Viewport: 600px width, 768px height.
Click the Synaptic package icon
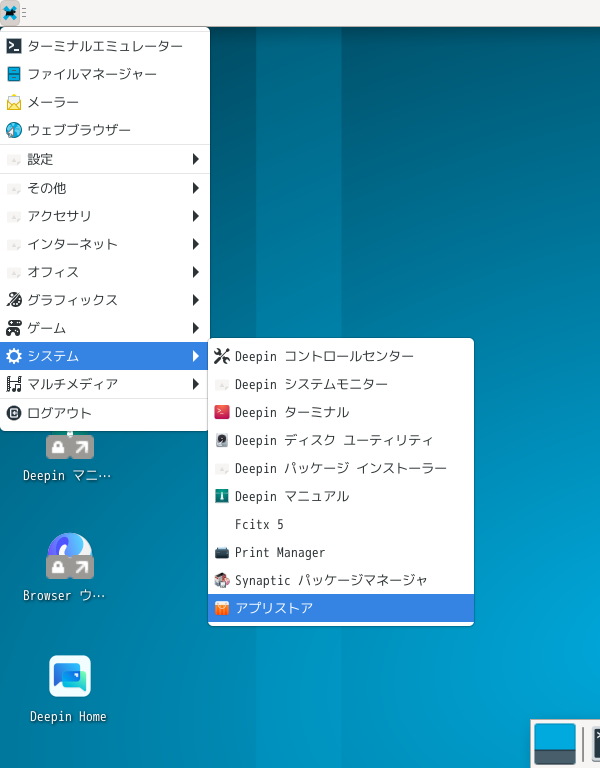coord(222,580)
